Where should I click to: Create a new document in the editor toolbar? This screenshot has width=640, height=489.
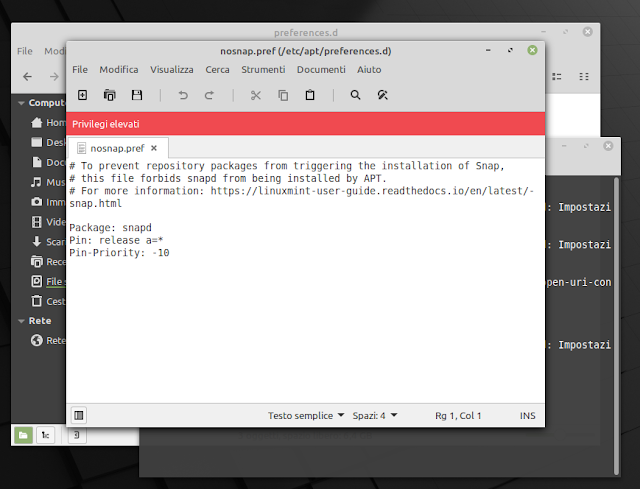tap(82, 95)
